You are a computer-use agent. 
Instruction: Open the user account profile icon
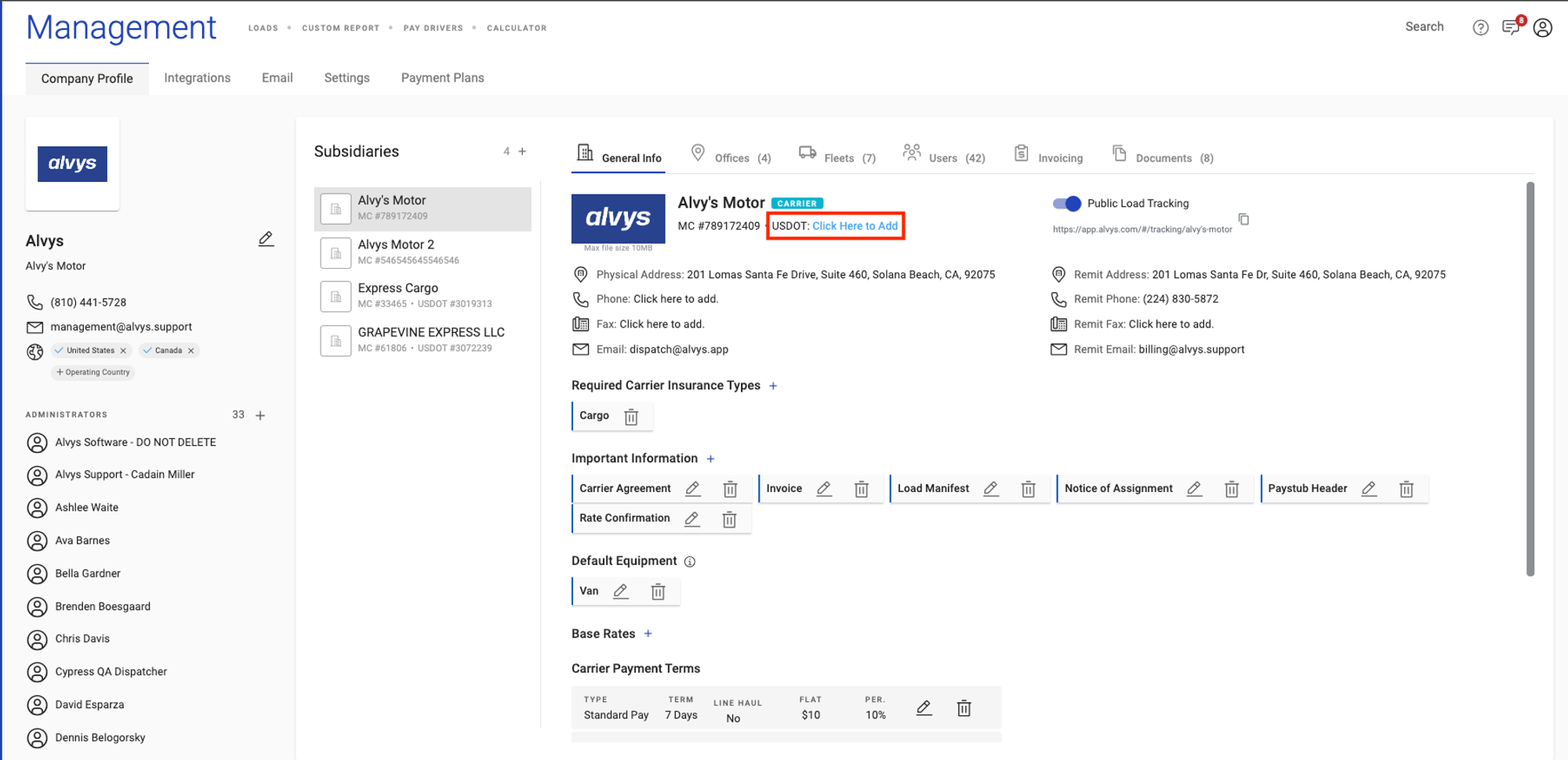[1542, 28]
